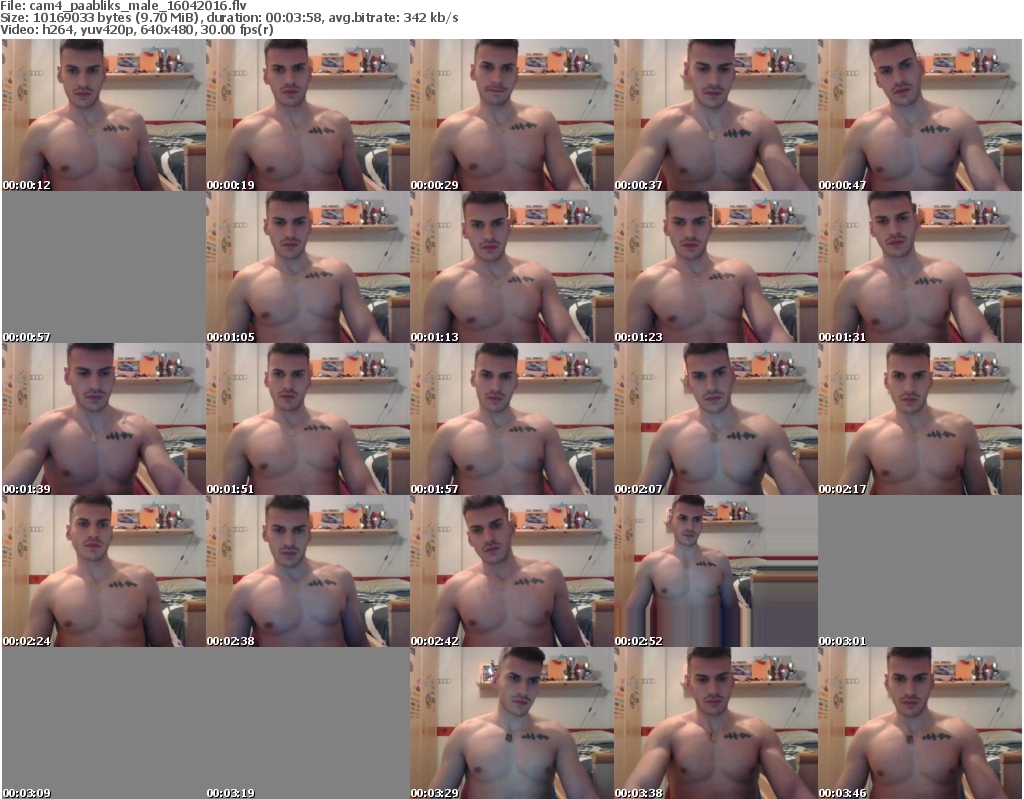Select the thumbnail timestamped 00:00:12

point(104,115)
